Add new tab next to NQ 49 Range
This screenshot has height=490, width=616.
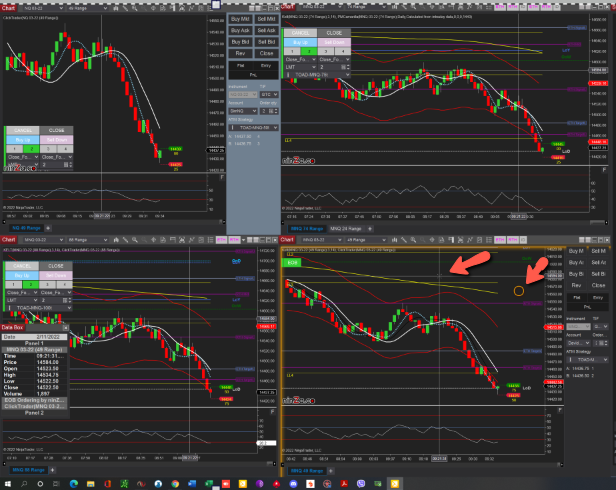coord(48,228)
